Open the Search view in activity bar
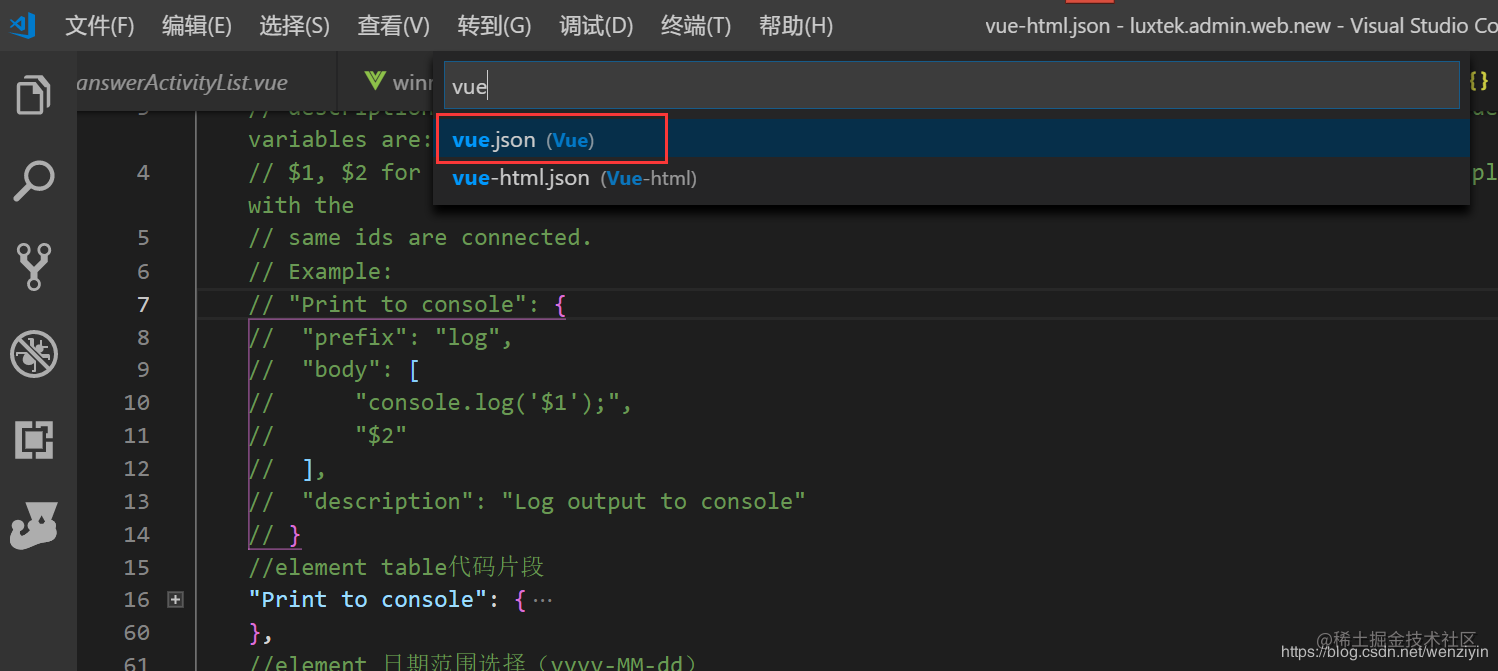Image resolution: width=1498 pixels, height=671 pixels. pos(34,181)
